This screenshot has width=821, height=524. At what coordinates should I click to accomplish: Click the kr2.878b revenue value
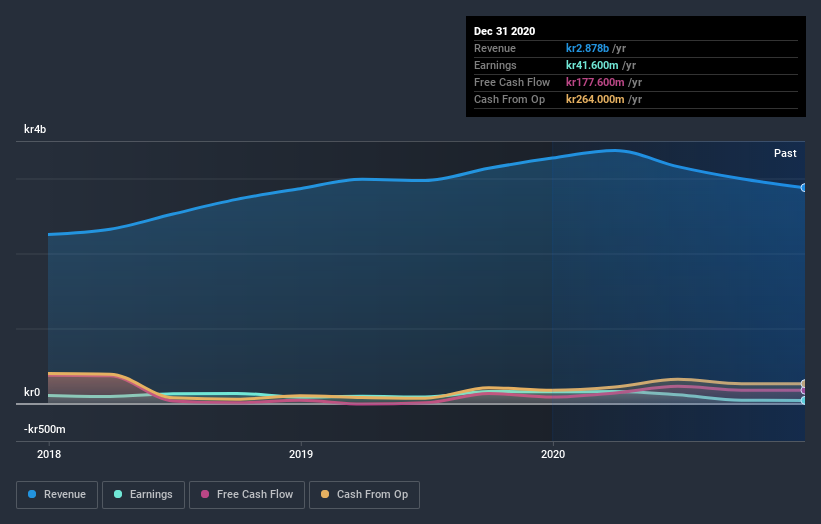pos(587,48)
